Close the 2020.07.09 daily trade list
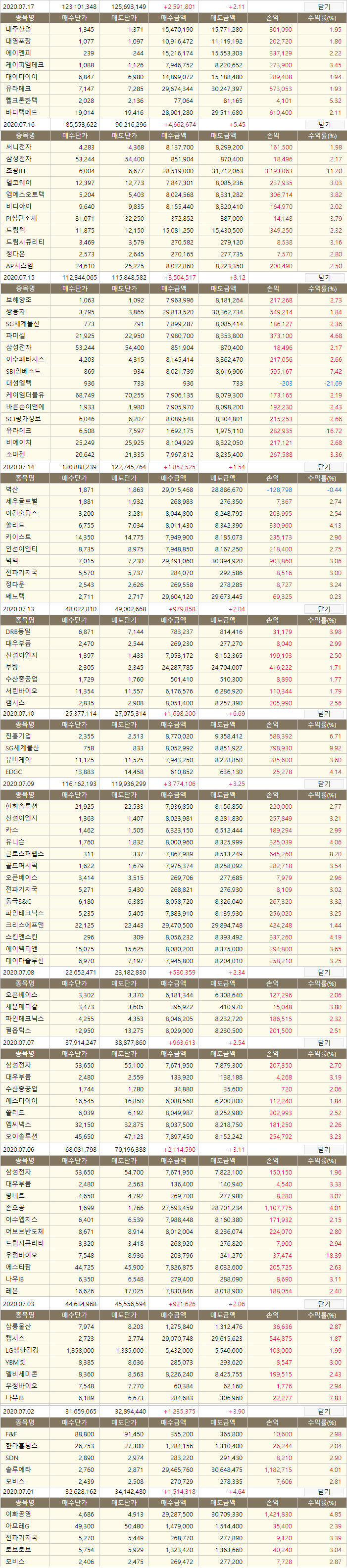 tap(324, 784)
